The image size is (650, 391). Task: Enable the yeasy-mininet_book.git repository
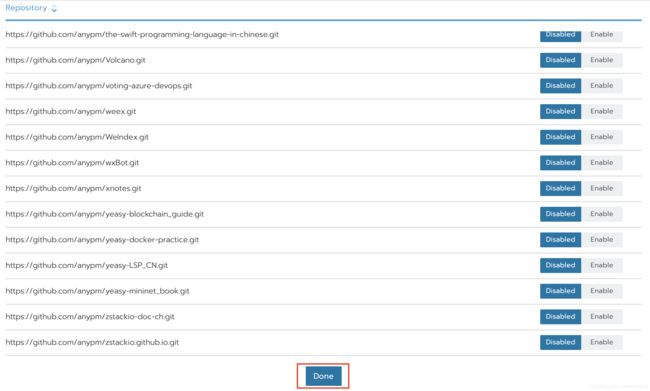click(602, 291)
